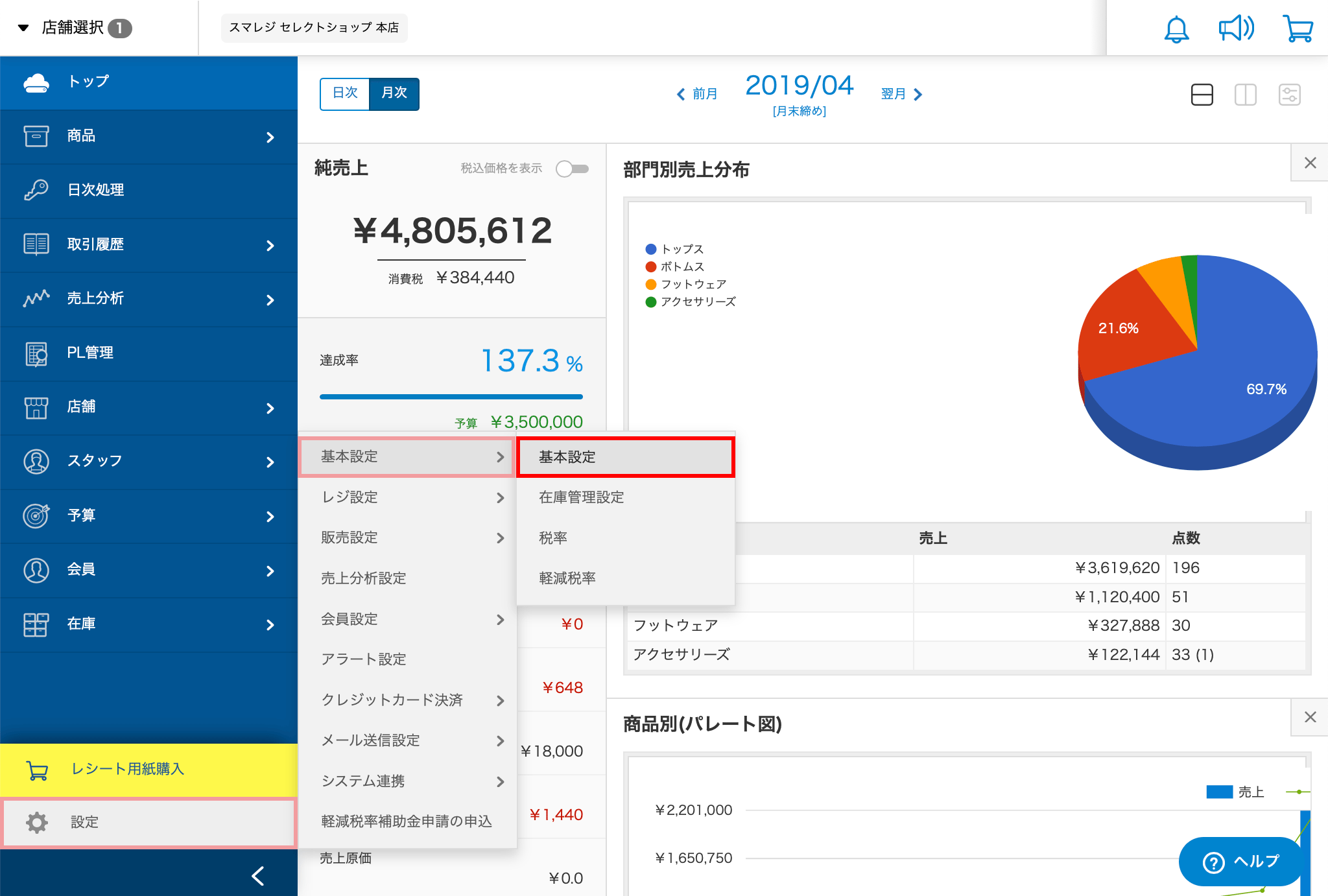Click the スマレジ セレクトショップ 本店 store tag
Screen dimensions: 1328x896
[314, 28]
